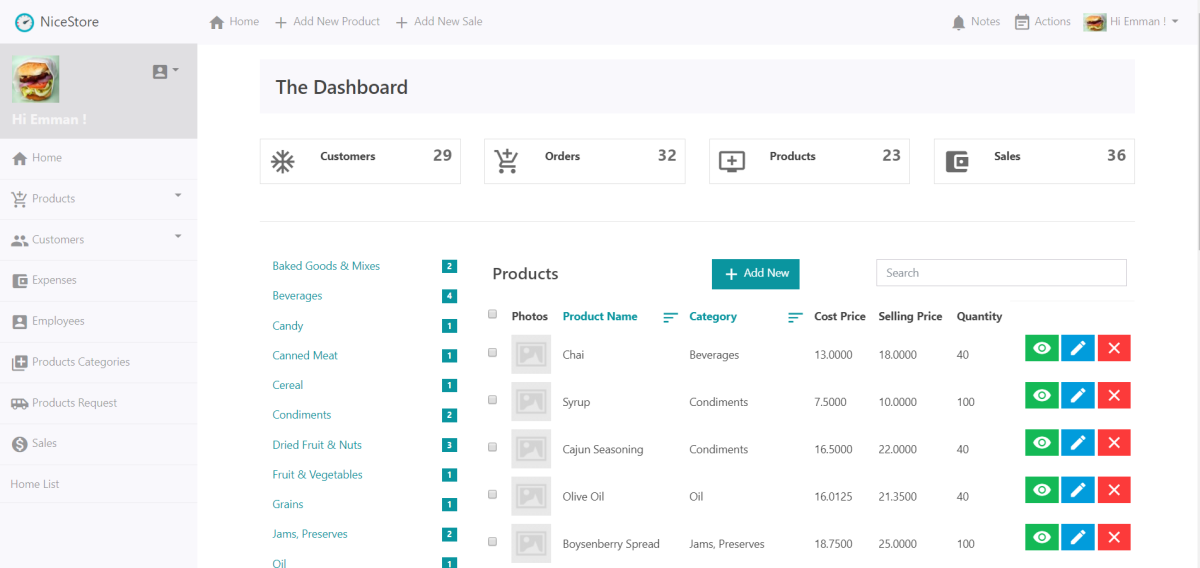Toggle the select-all checkbox in the table header
The image size is (1200, 568).
(492, 314)
